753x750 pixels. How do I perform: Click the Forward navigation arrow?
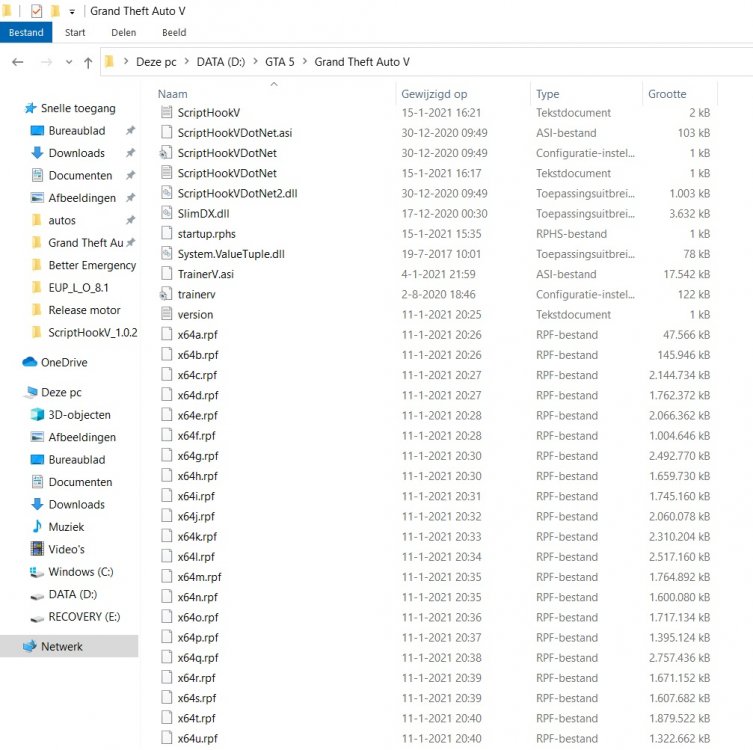coord(47,62)
